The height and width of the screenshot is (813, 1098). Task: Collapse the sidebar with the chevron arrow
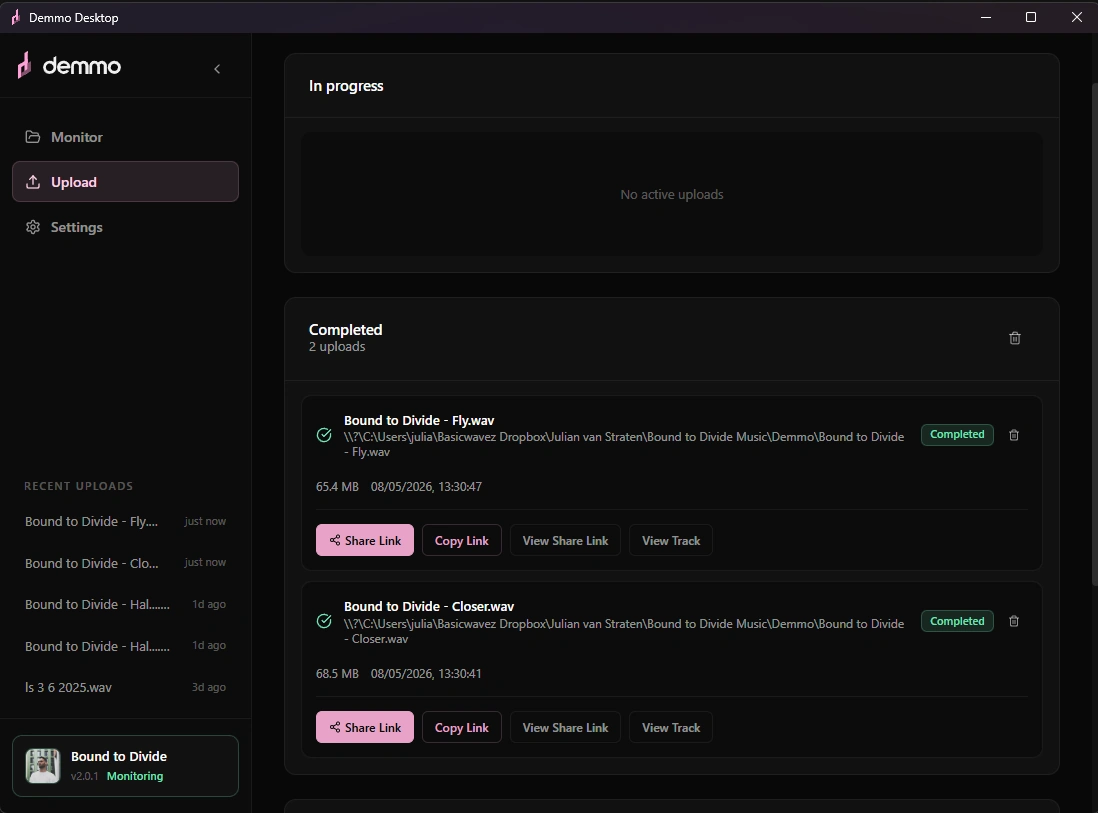217,69
